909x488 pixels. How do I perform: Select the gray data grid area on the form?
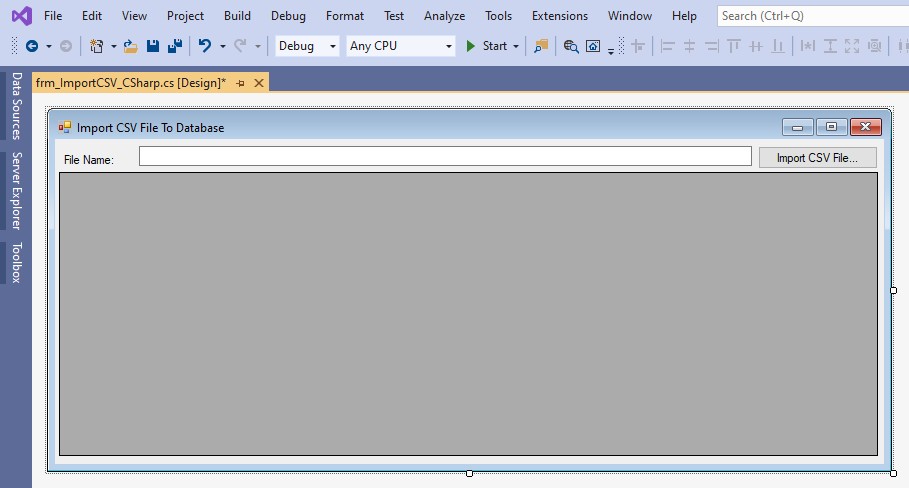pyautogui.click(x=468, y=314)
